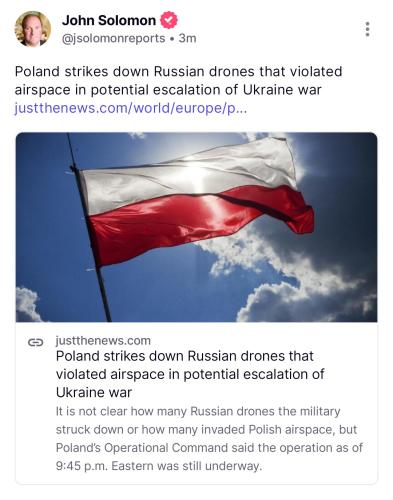
Task: Open the 3m post timestamp
Action: click(187, 38)
